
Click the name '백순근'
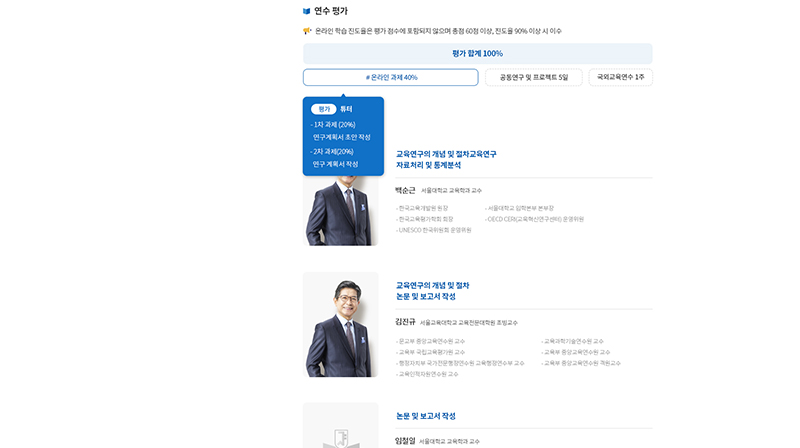coord(405,190)
